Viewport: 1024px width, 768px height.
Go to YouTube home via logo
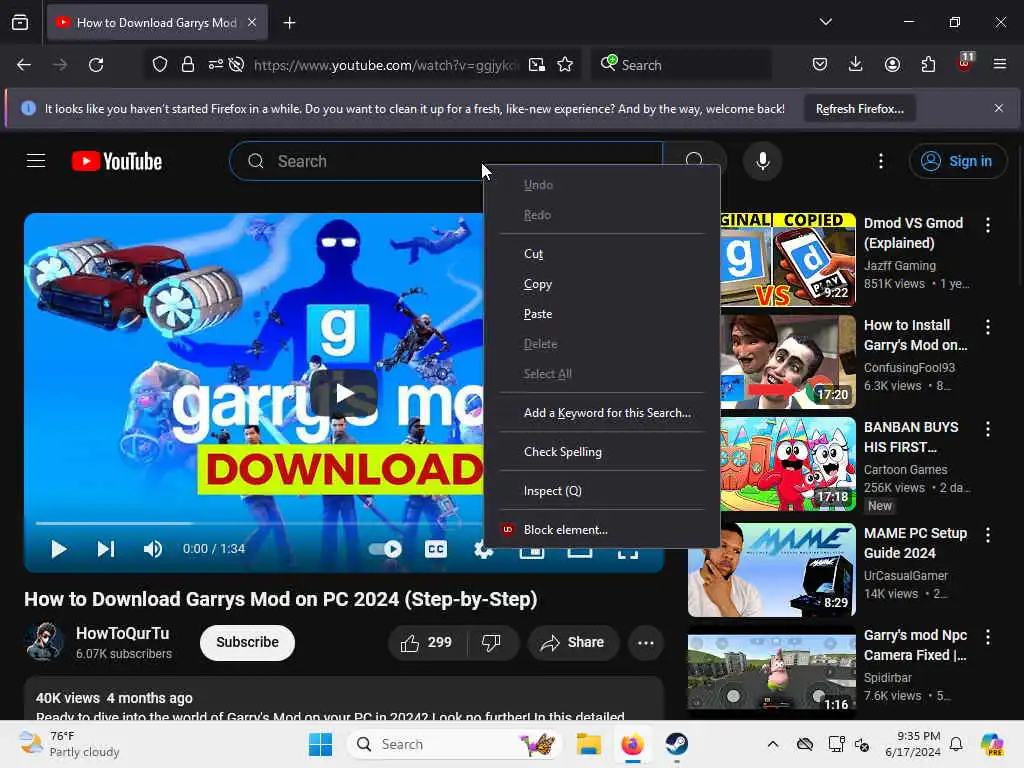(117, 161)
